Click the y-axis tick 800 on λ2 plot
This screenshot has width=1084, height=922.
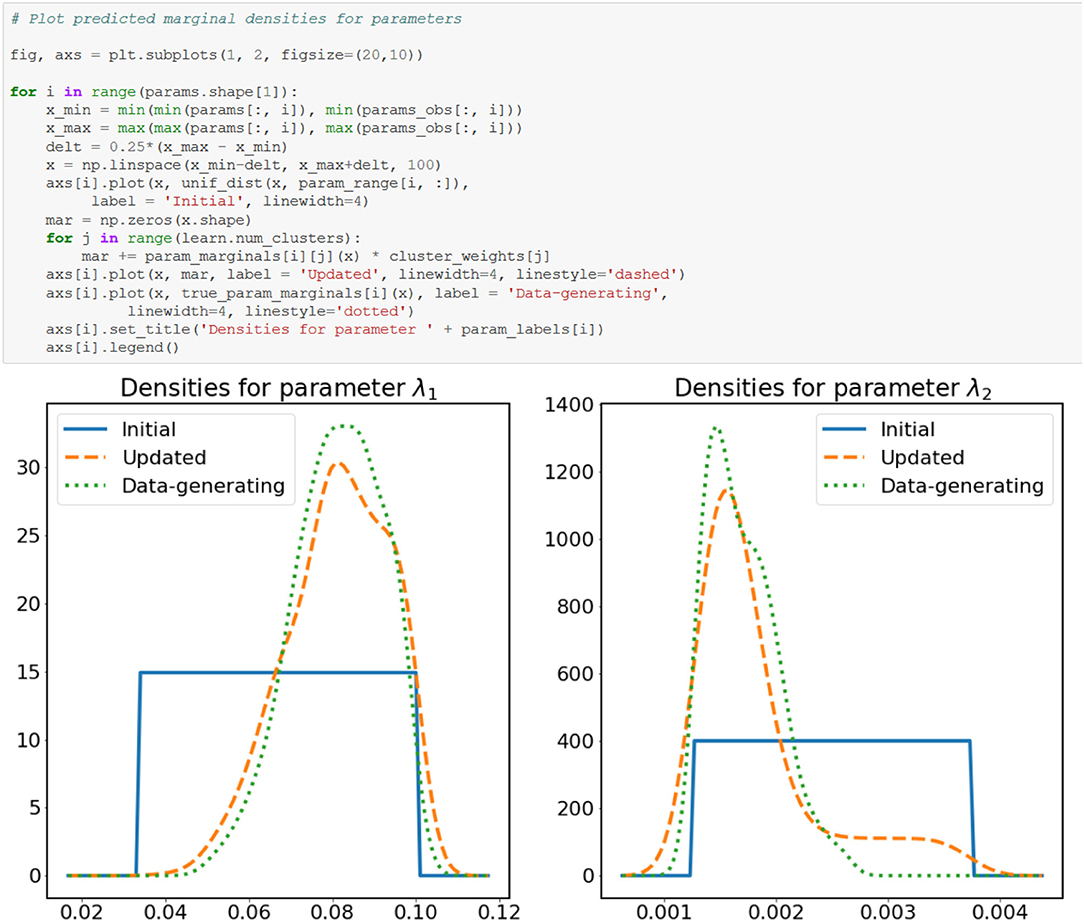pos(575,607)
